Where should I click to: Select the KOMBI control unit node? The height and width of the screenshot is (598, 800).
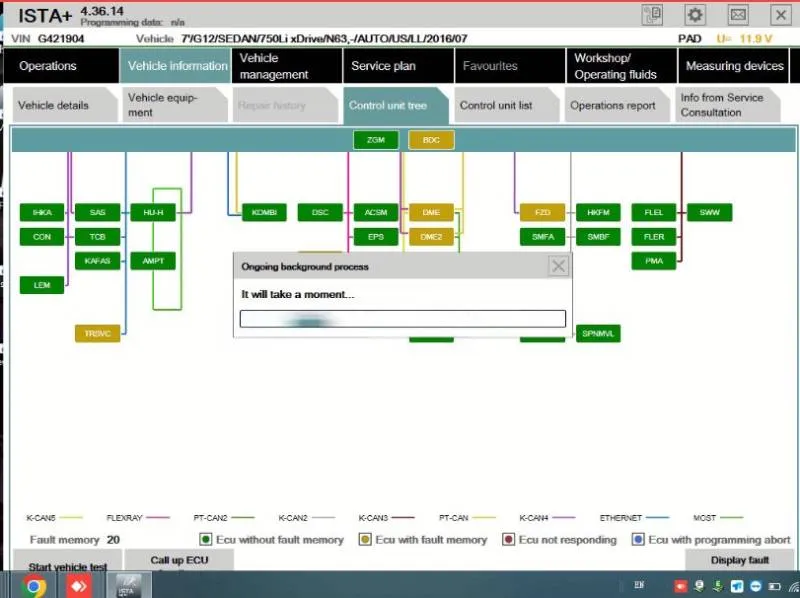pyautogui.click(x=265, y=212)
